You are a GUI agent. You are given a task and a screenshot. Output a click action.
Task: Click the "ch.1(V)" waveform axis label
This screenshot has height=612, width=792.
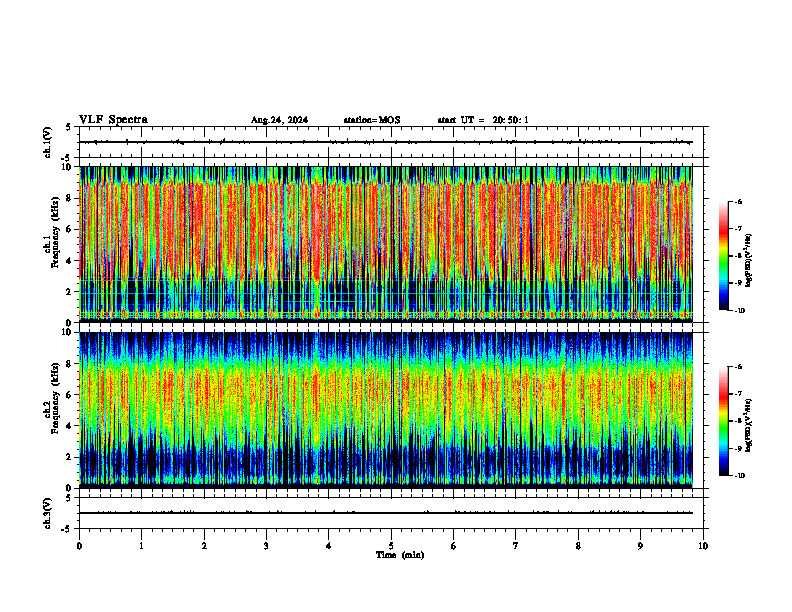(x=48, y=142)
